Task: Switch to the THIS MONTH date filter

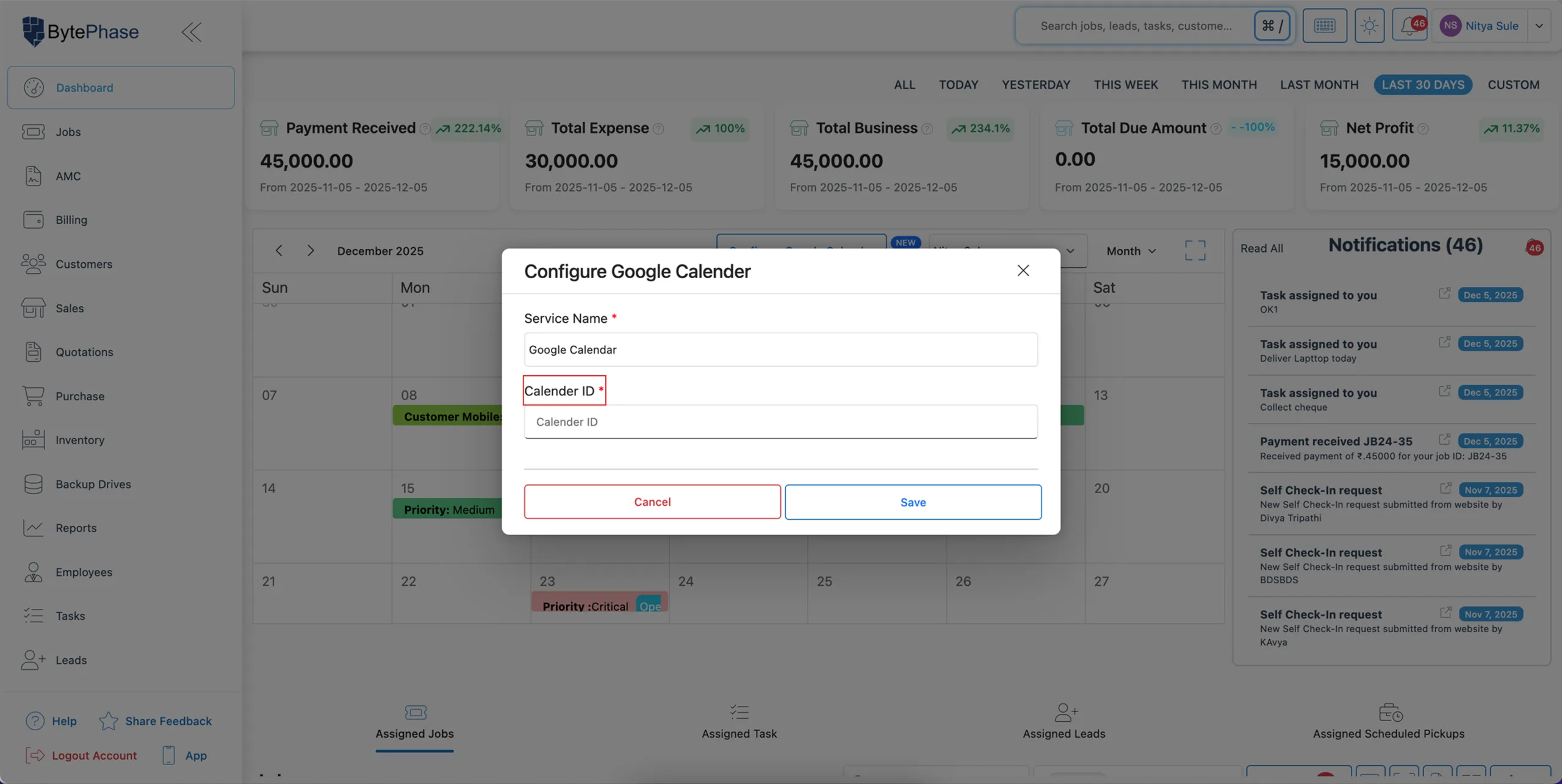Action: (x=1219, y=84)
